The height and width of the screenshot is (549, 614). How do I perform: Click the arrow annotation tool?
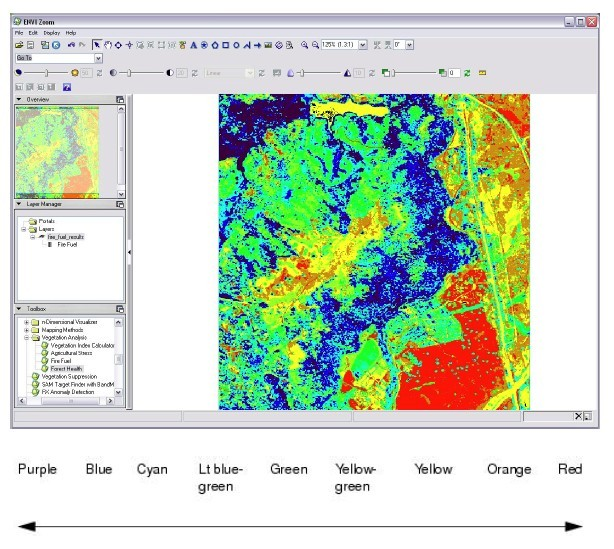click(x=258, y=45)
